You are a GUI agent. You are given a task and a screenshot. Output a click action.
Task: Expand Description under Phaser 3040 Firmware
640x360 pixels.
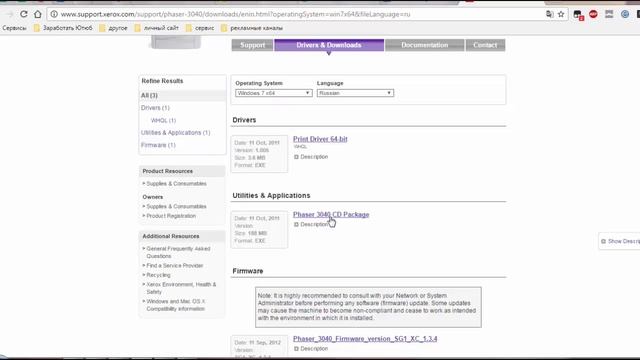311,349
